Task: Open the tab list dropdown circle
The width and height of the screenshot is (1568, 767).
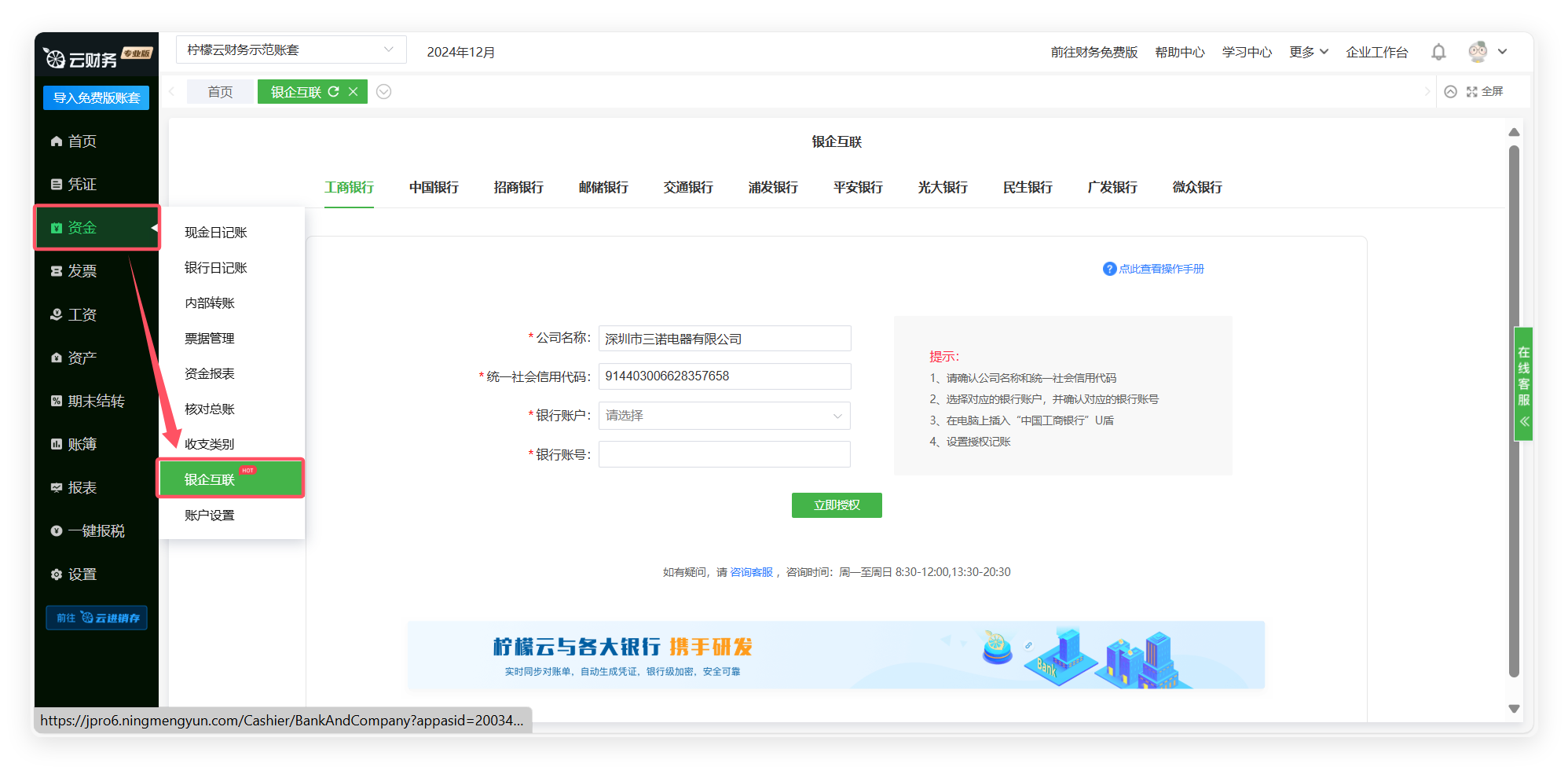Action: 383,92
